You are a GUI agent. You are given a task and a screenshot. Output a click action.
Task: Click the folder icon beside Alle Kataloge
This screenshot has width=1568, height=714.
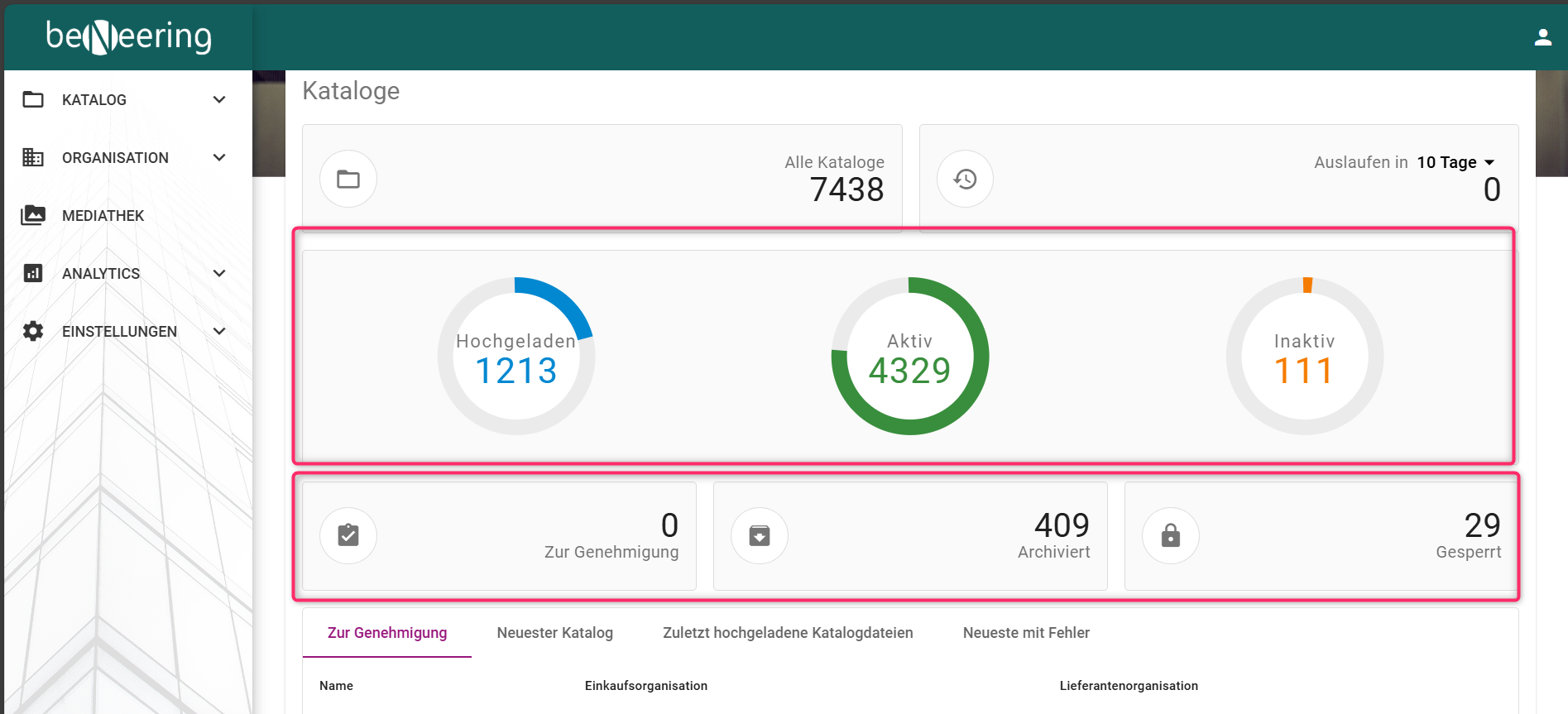point(348,179)
